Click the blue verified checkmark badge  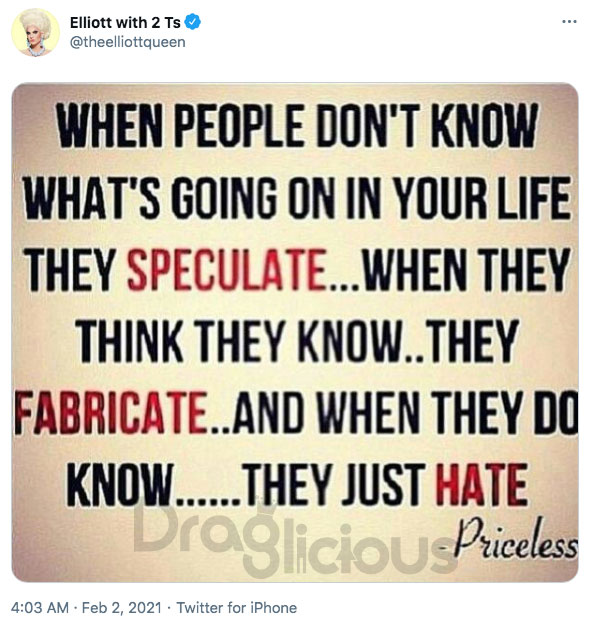[x=193, y=22]
